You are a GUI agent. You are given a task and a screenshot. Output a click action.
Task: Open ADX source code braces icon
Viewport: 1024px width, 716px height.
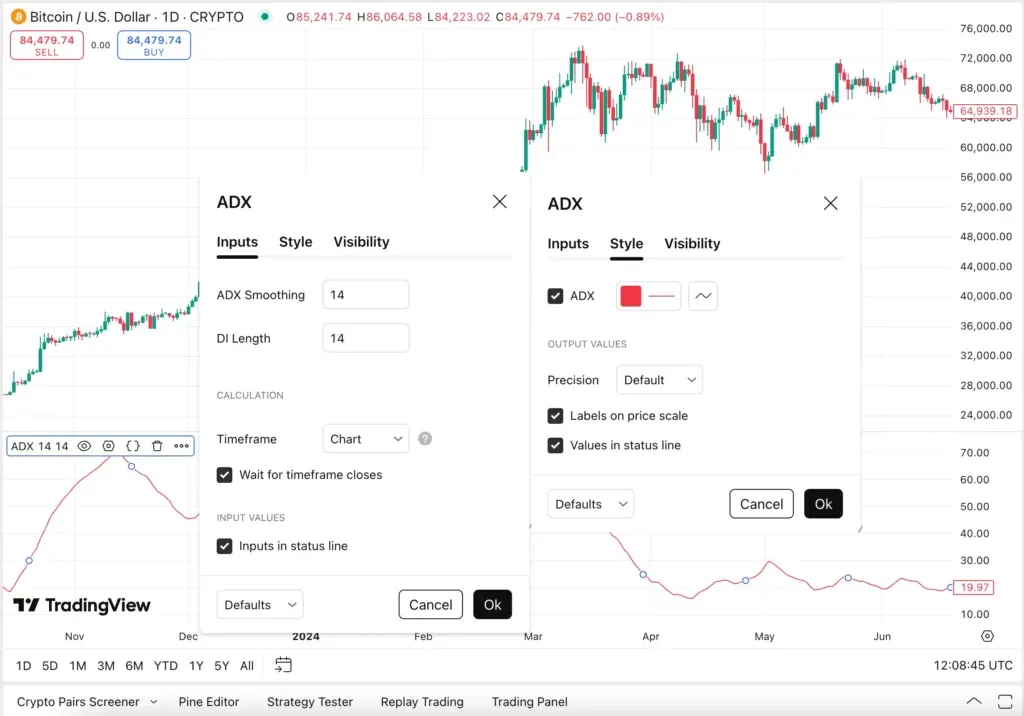[133, 446]
